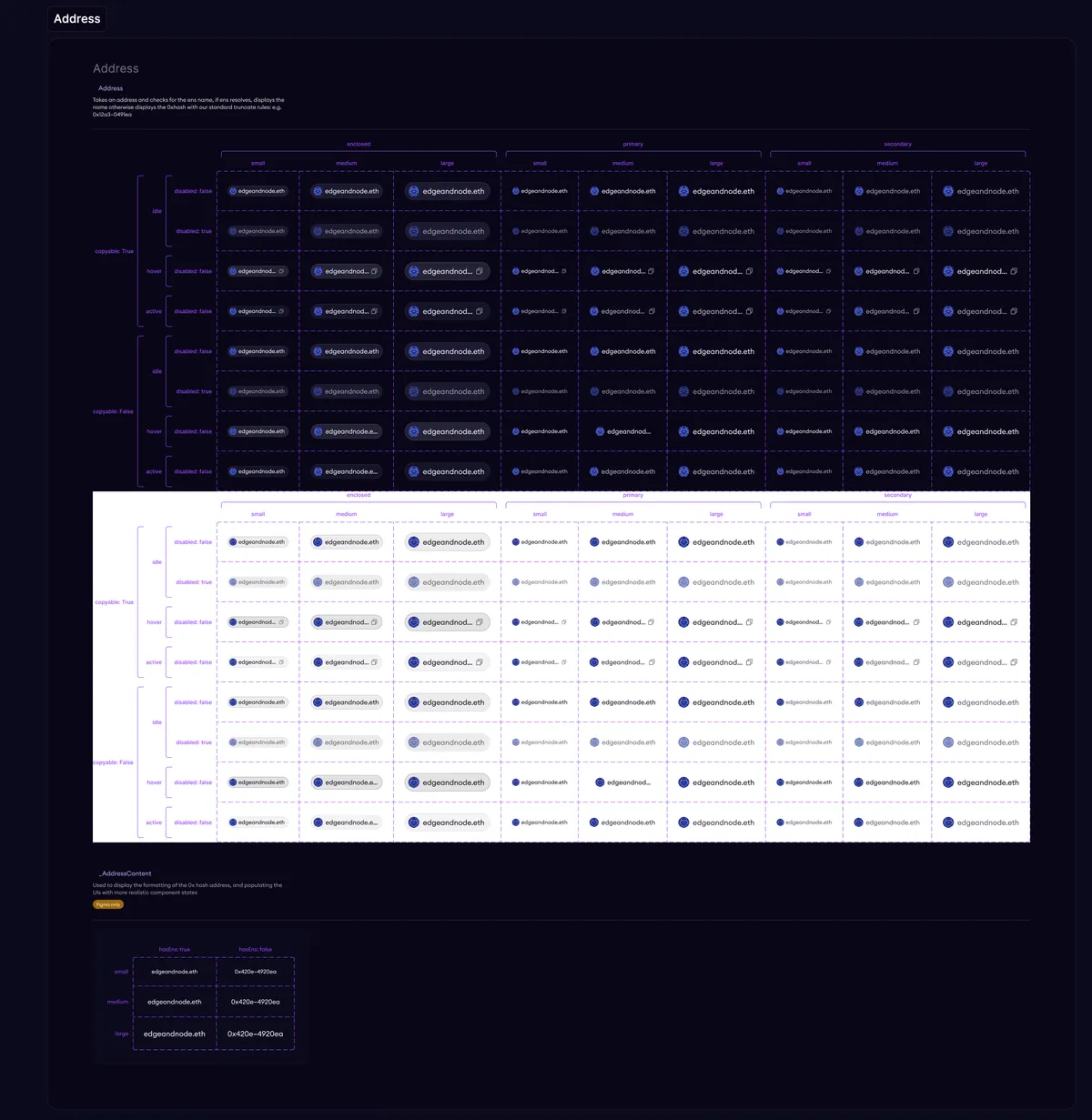Click copy icon on light secondary large active address
The image size is (1092, 1120).
(x=1014, y=662)
